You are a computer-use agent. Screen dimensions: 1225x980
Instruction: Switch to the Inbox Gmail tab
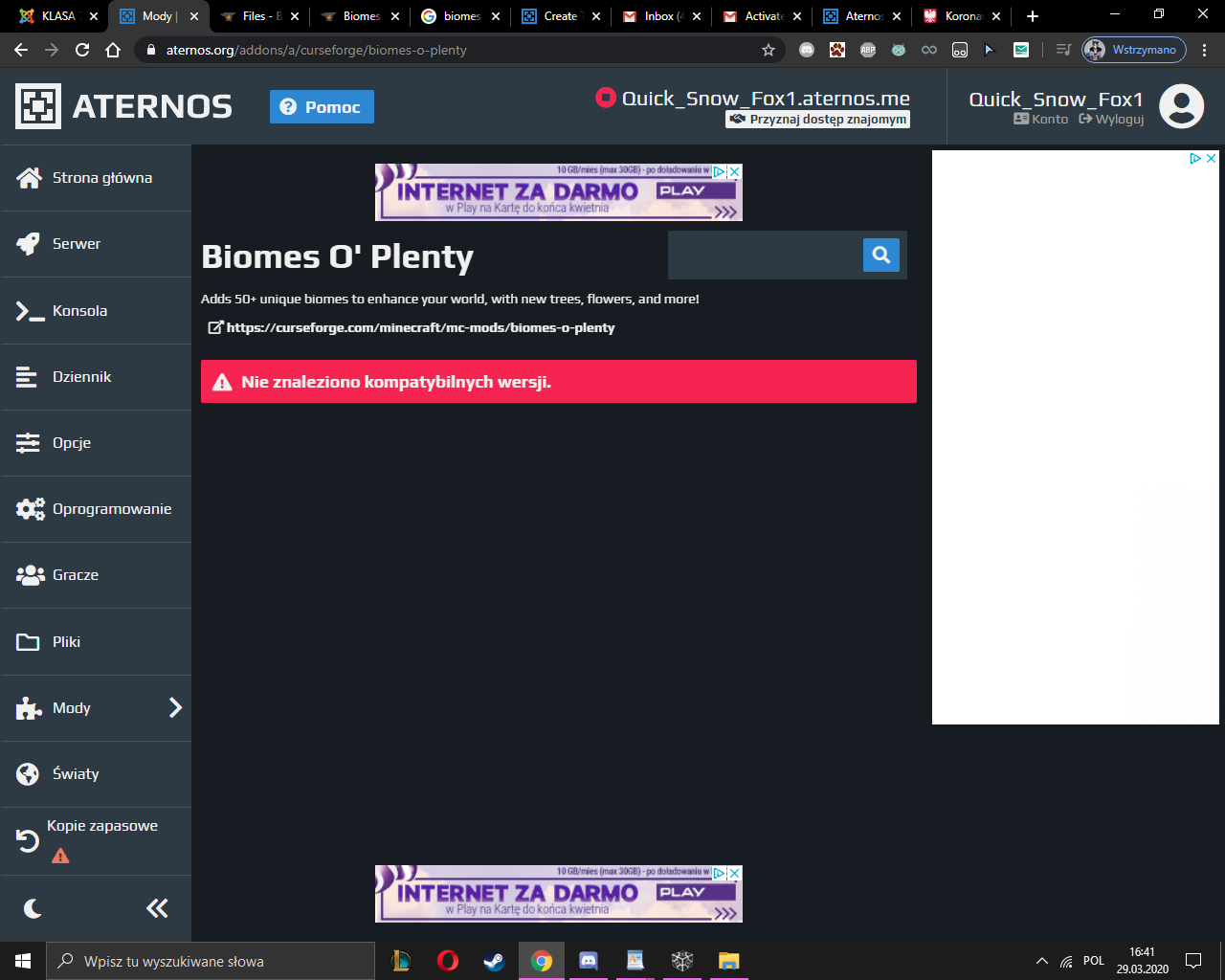[x=662, y=16]
